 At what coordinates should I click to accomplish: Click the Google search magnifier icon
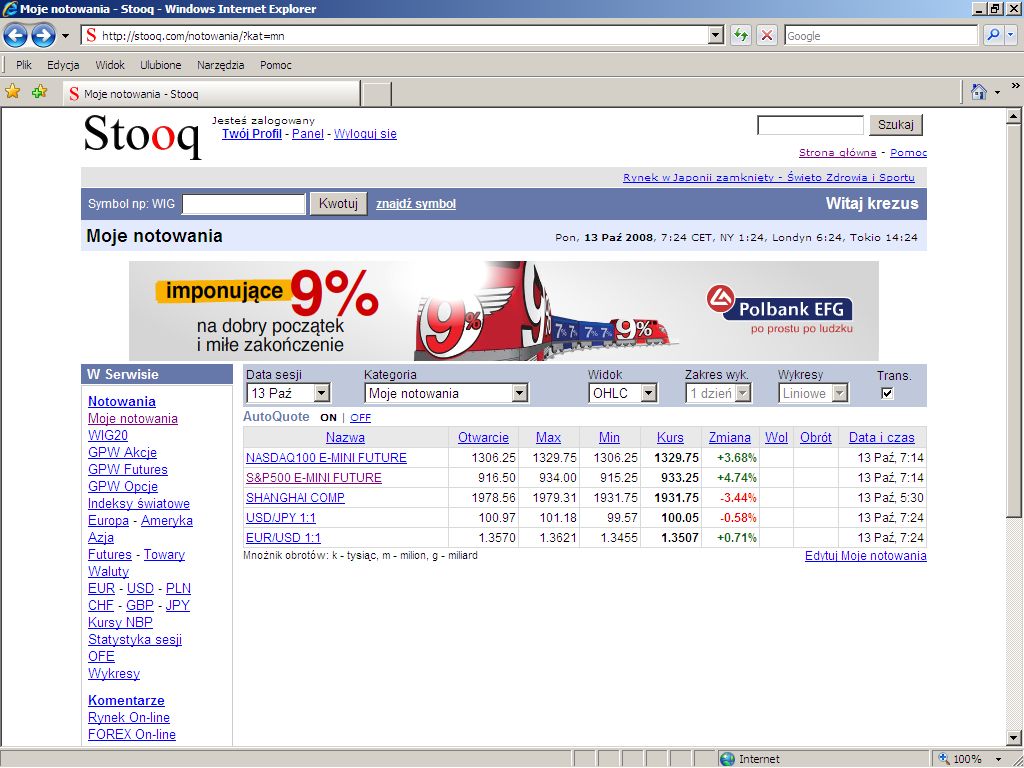[x=993, y=36]
